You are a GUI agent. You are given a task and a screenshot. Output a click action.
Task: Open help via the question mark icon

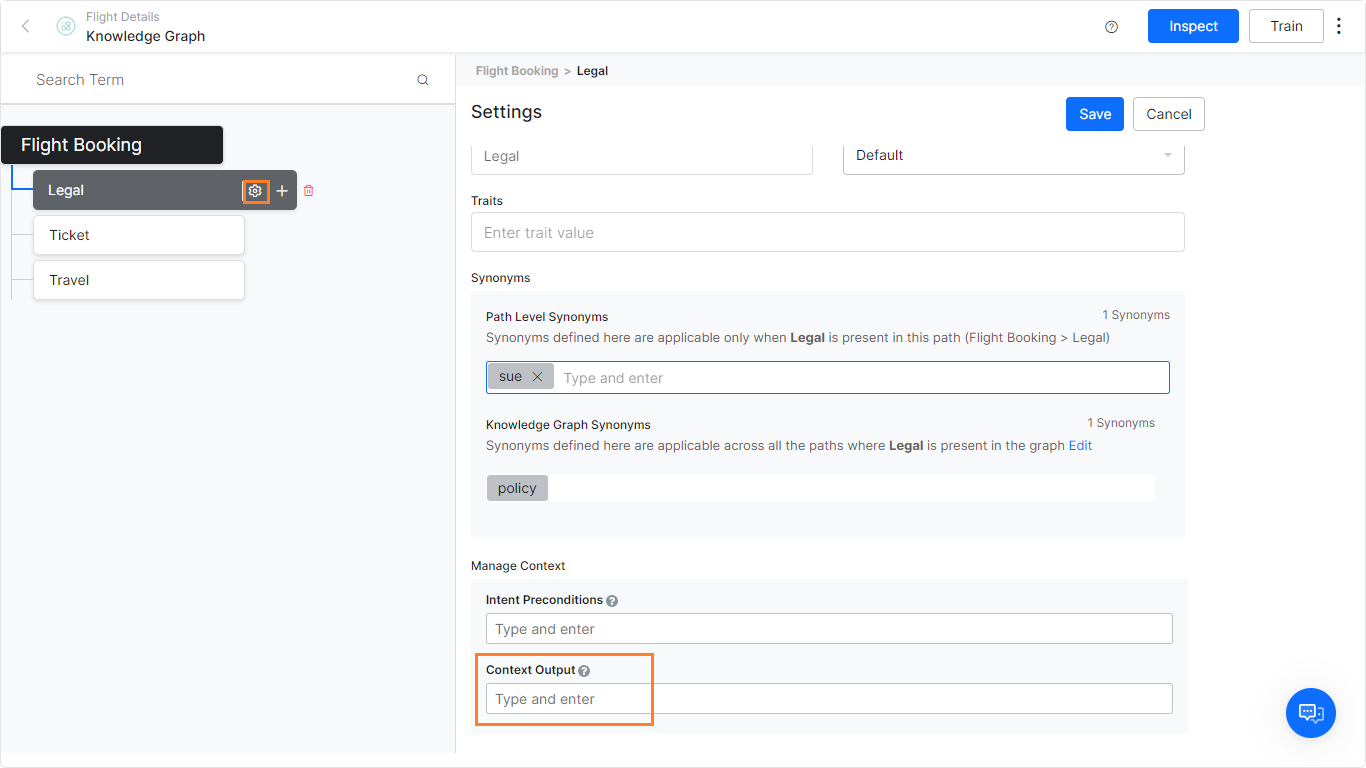[1111, 27]
